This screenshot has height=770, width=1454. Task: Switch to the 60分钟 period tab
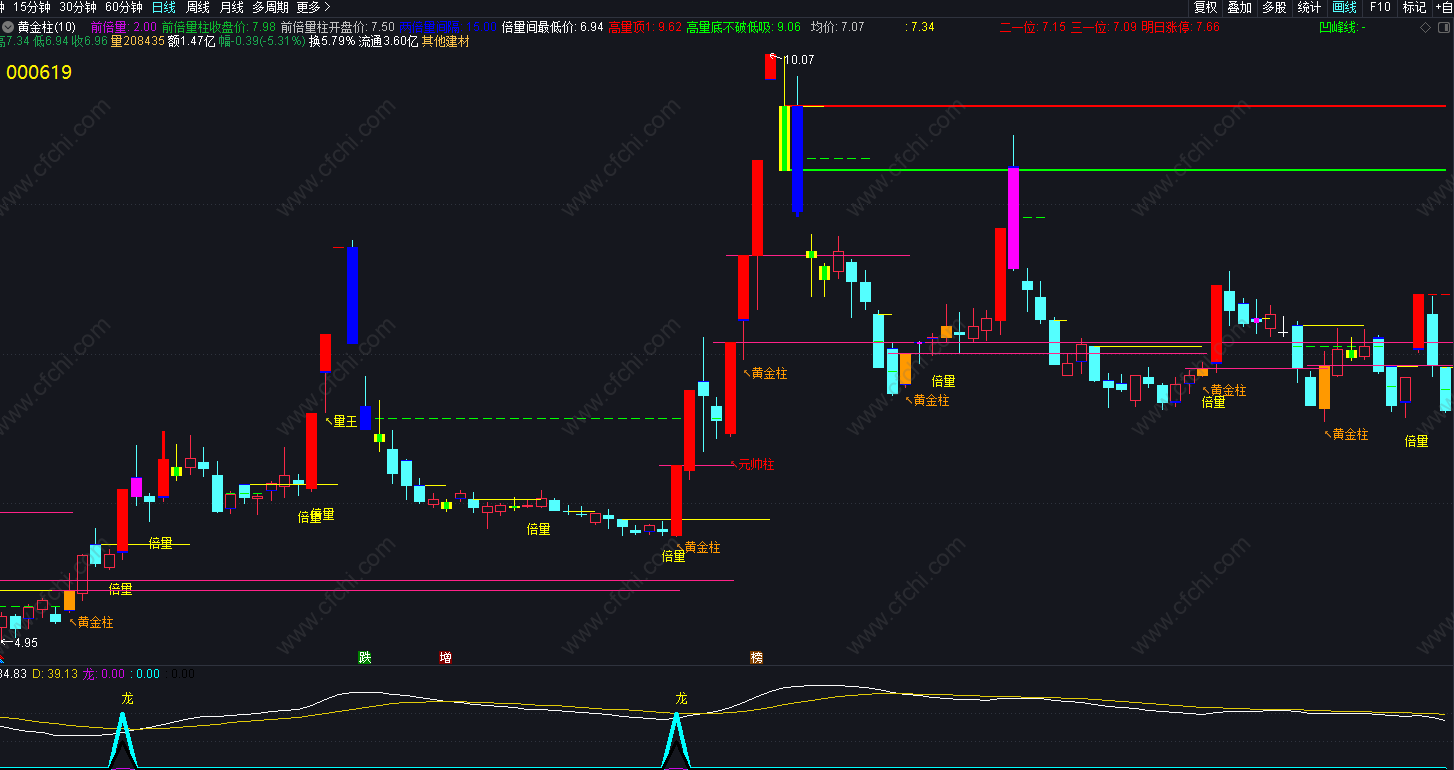(x=124, y=7)
